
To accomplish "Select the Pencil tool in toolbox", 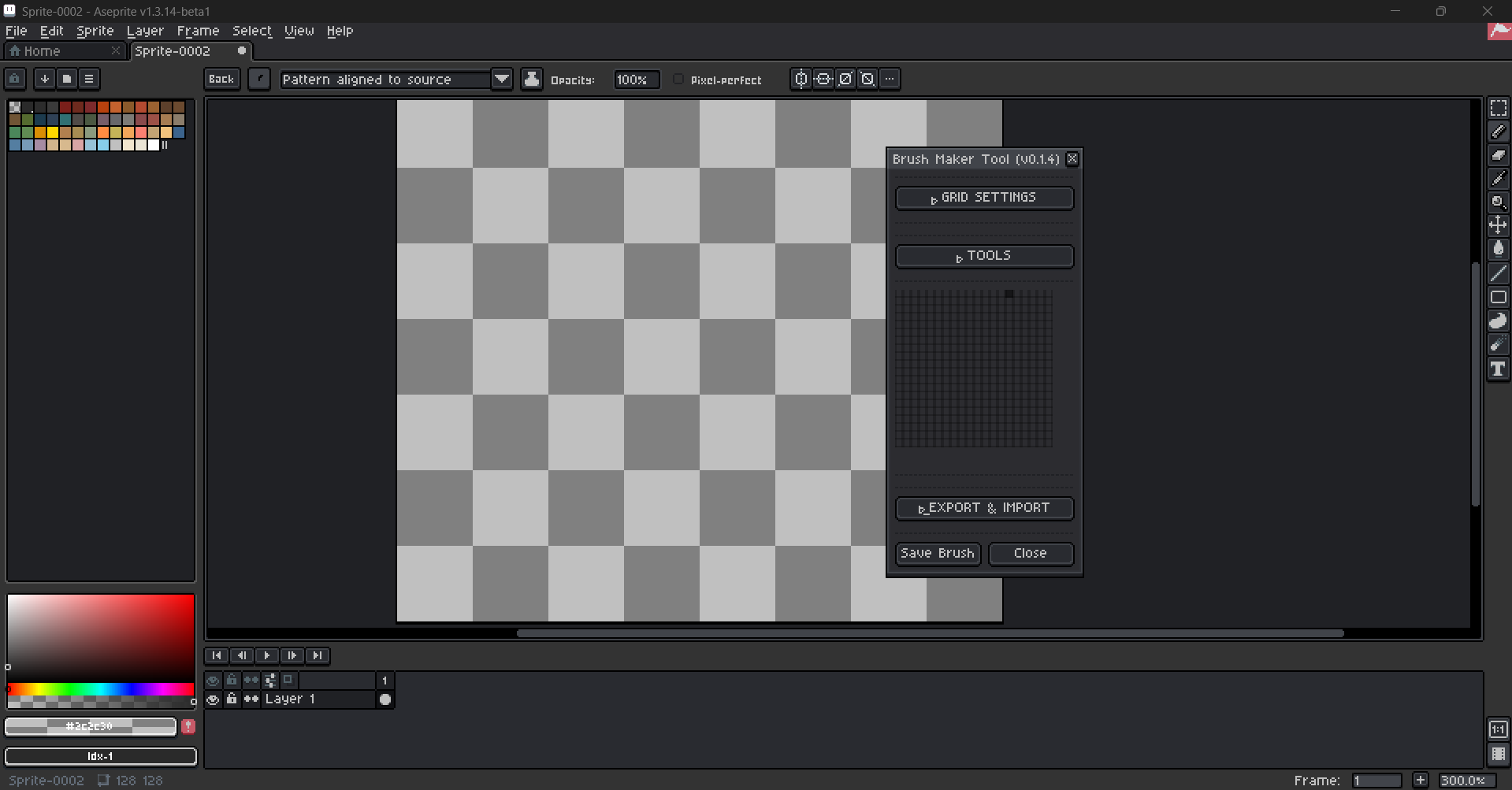I will pos(1498,132).
